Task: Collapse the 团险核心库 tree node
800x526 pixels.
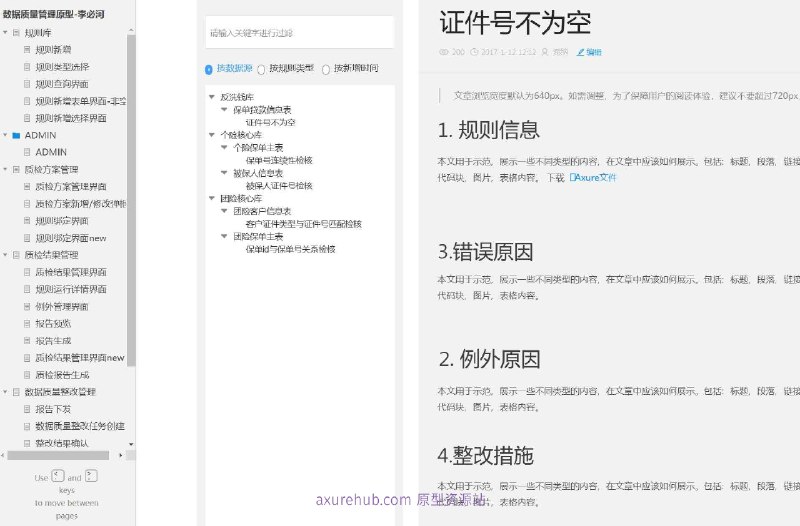Action: point(212,198)
